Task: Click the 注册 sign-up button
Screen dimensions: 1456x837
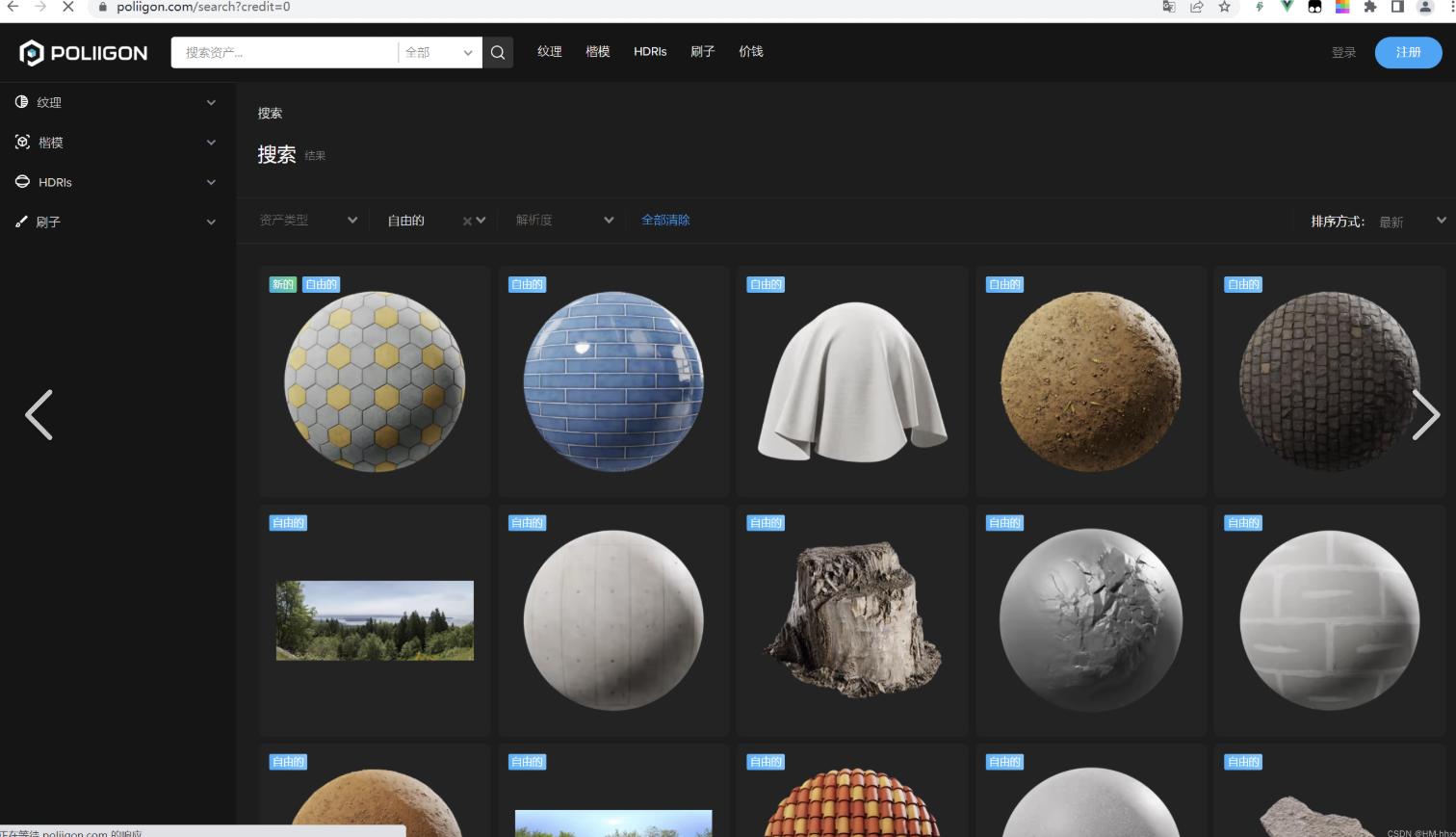Action: [x=1407, y=53]
